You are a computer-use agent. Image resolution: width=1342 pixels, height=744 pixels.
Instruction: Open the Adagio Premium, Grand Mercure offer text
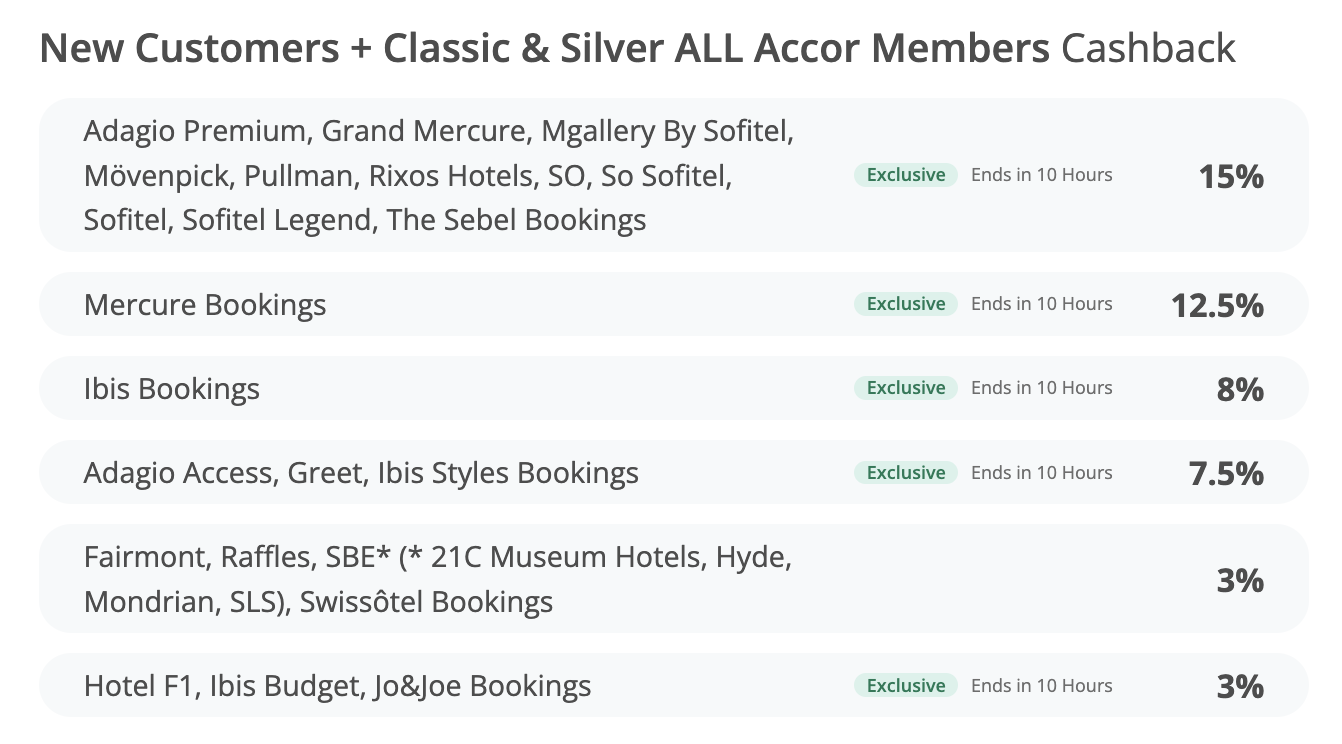pyautogui.click(x=438, y=175)
